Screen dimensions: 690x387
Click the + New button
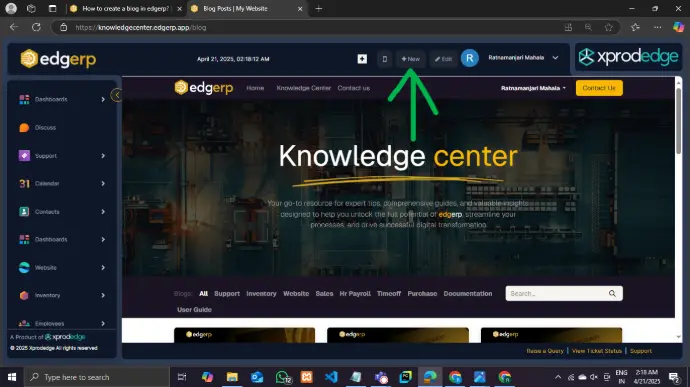[411, 59]
